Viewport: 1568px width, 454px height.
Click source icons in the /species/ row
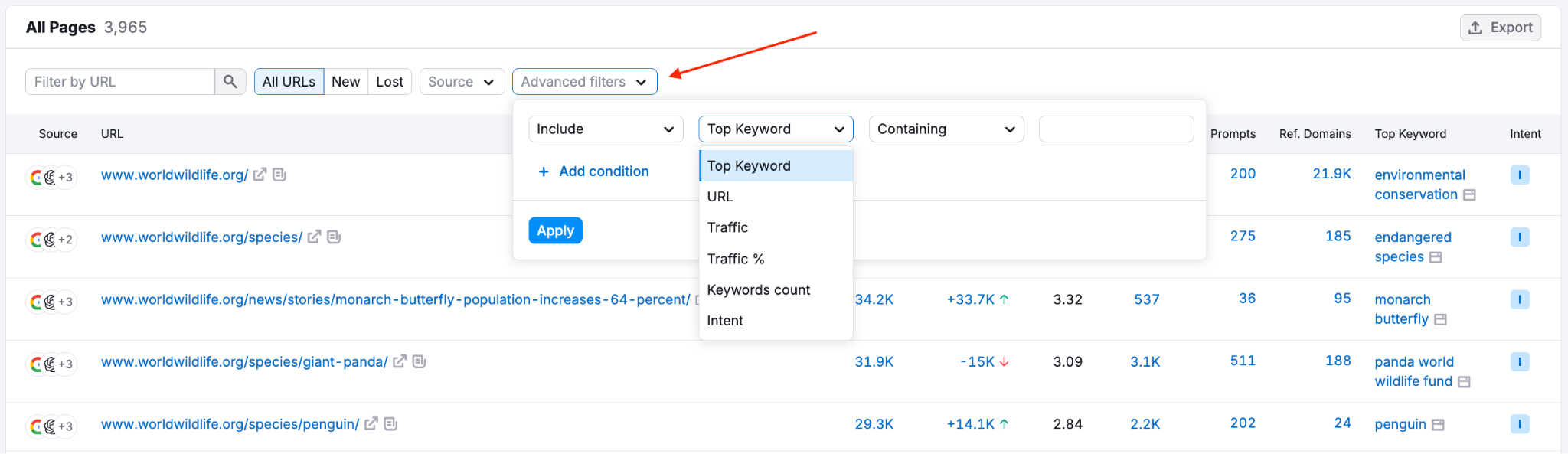(x=51, y=240)
